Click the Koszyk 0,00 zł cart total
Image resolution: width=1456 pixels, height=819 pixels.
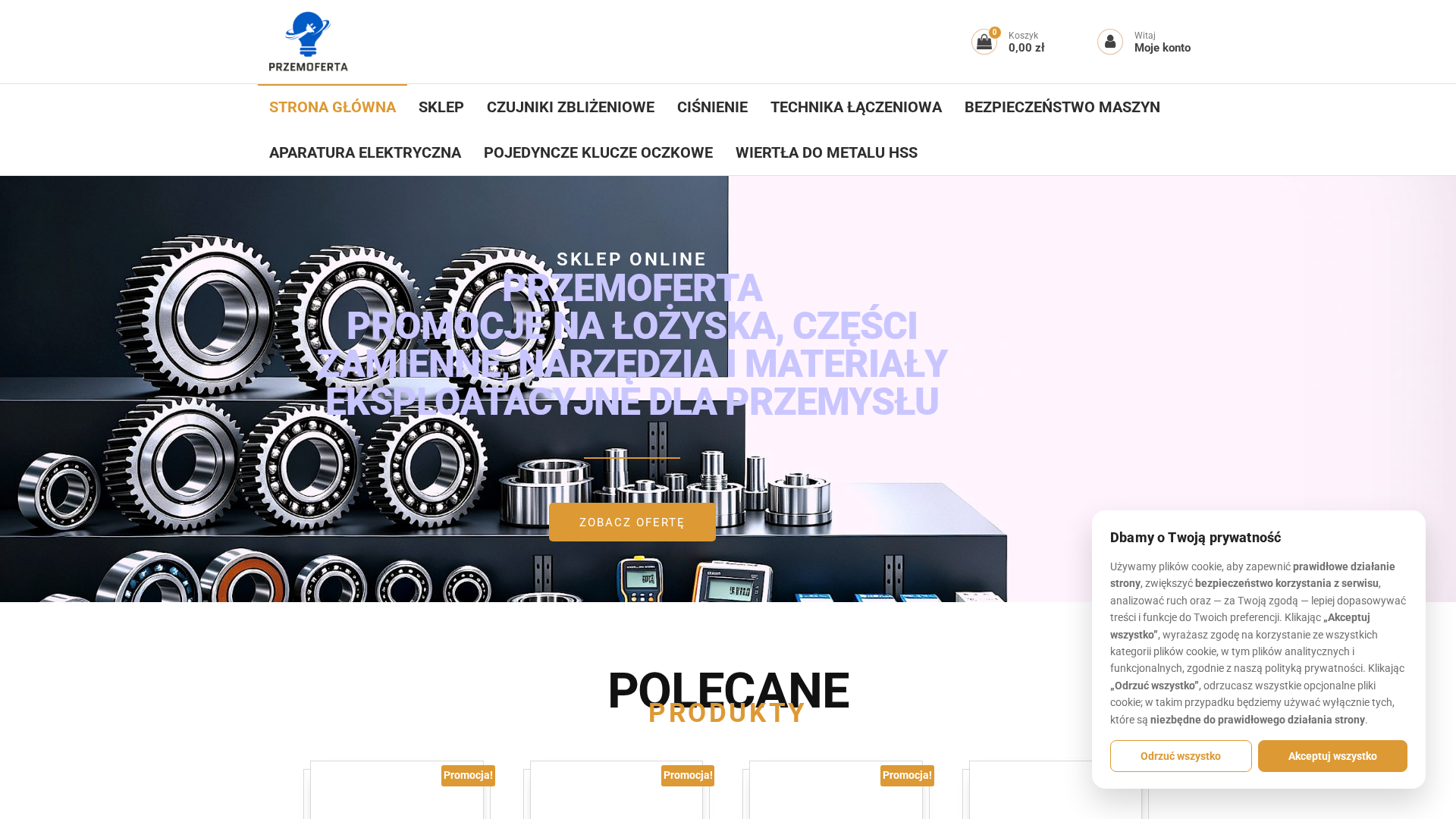coord(1026,42)
